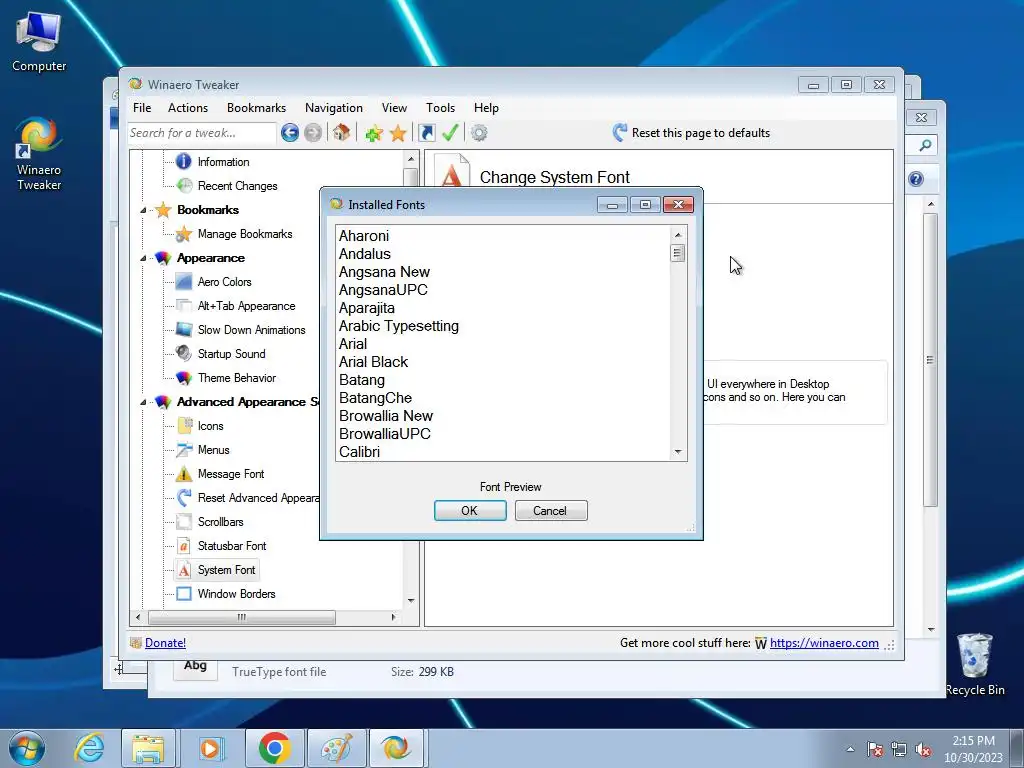Image resolution: width=1024 pixels, height=768 pixels.
Task: Launch Google Chrome from the taskbar
Action: click(274, 748)
